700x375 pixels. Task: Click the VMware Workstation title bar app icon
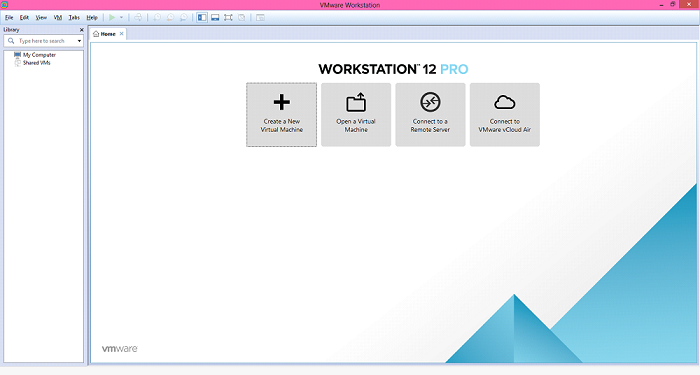pos(4,4)
